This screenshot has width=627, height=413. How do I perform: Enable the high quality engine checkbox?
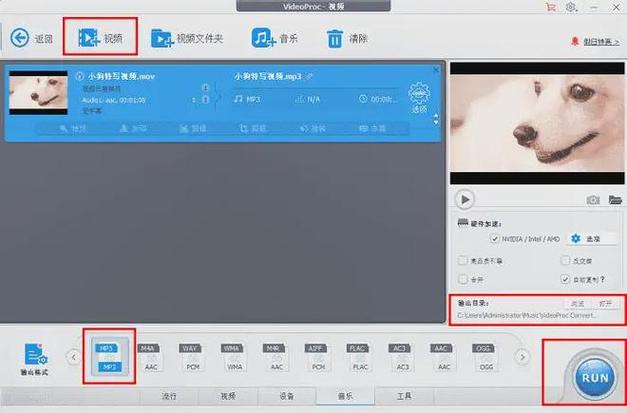pos(463,261)
